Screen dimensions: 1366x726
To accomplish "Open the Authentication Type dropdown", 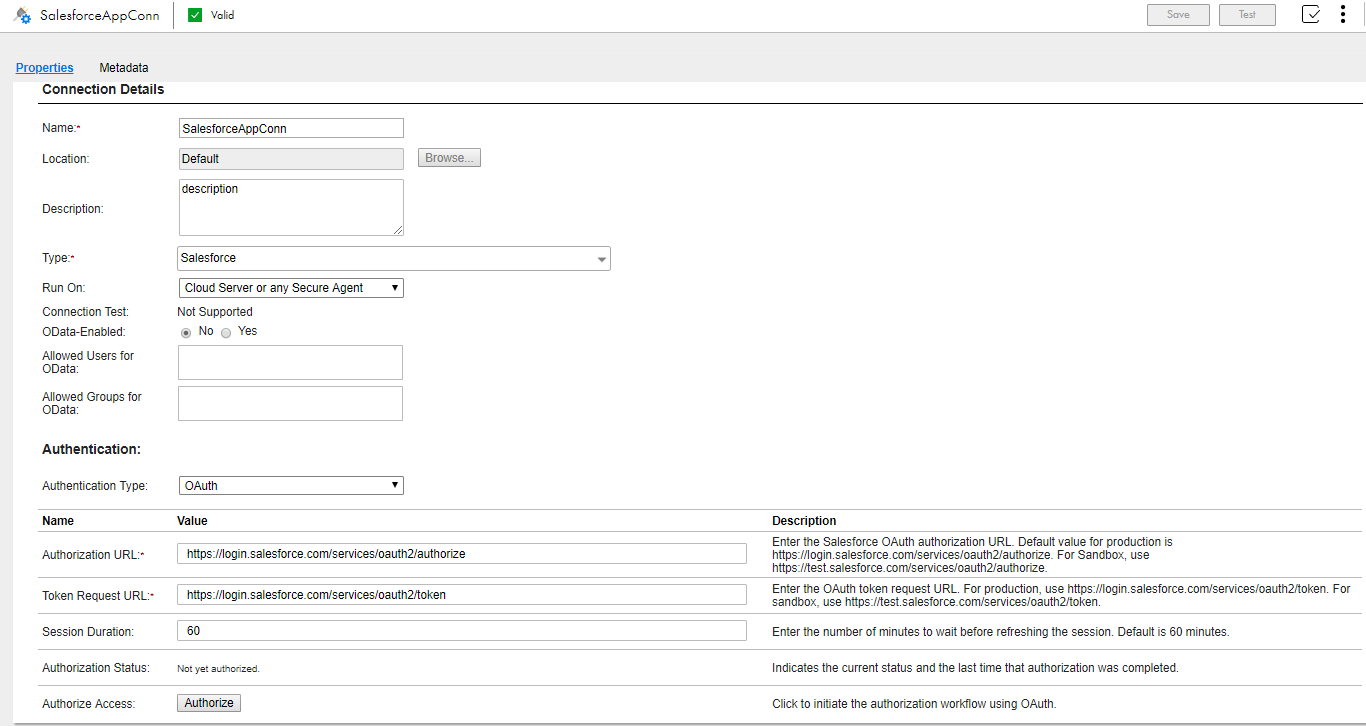I will point(291,486).
